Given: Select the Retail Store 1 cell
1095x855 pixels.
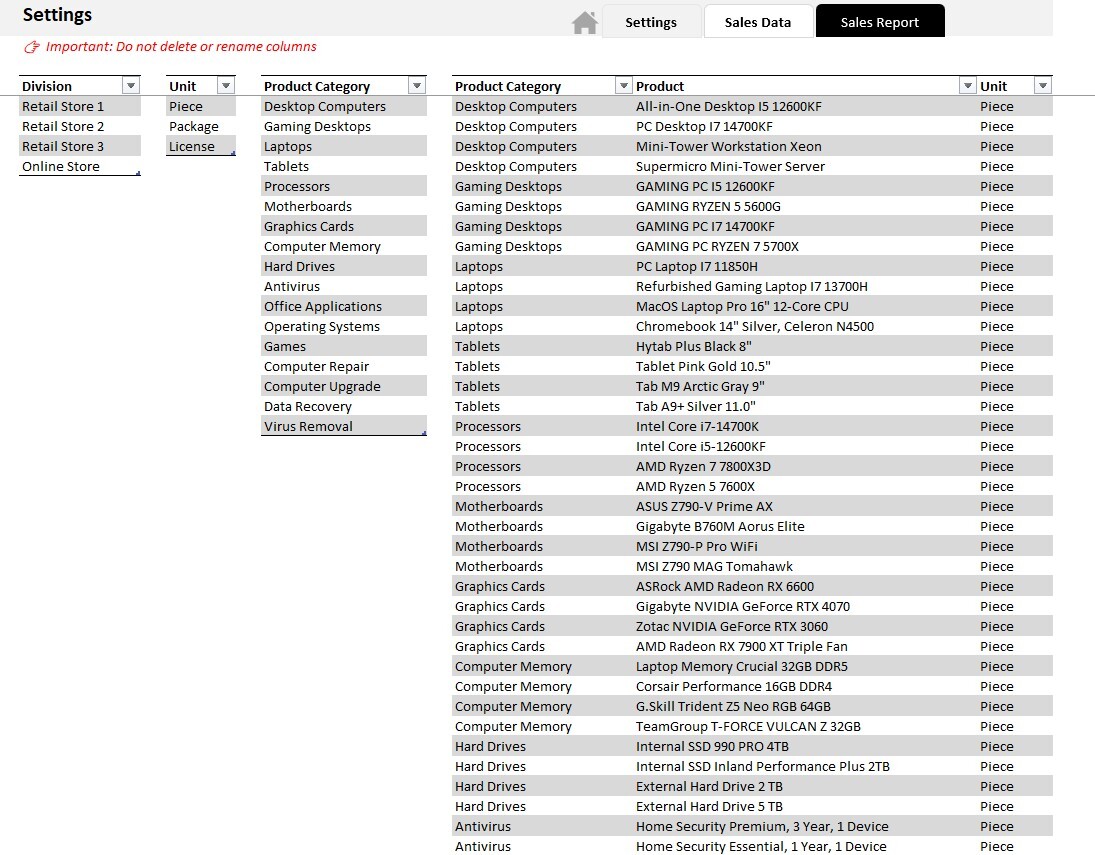Looking at the screenshot, I should 80,106.
